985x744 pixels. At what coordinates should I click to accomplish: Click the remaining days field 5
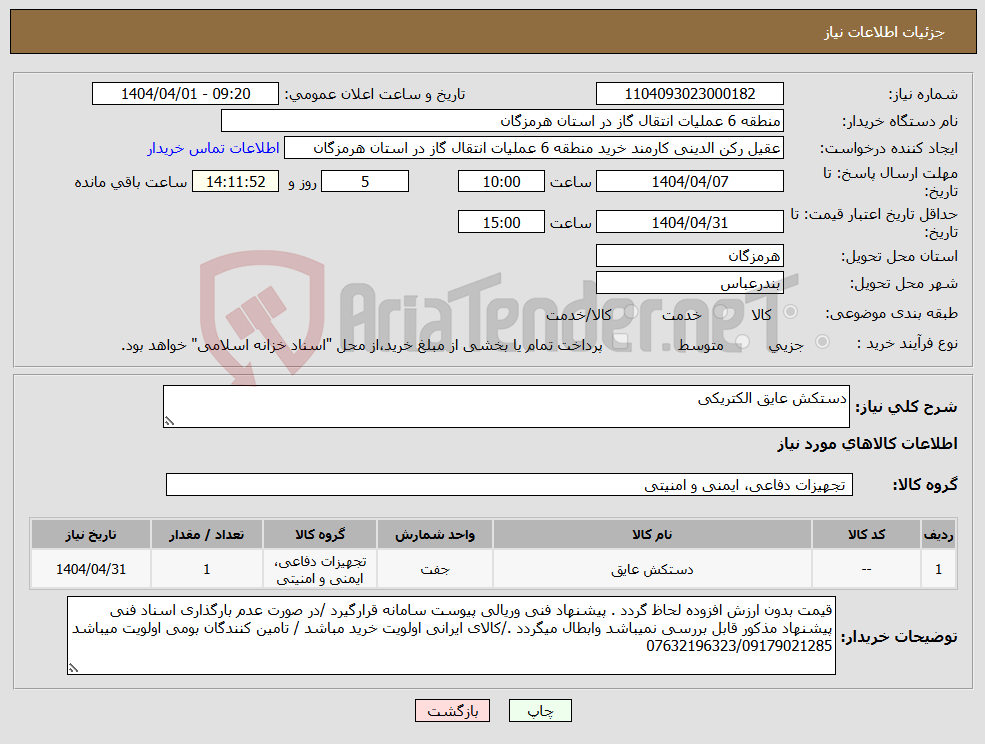[x=365, y=182]
